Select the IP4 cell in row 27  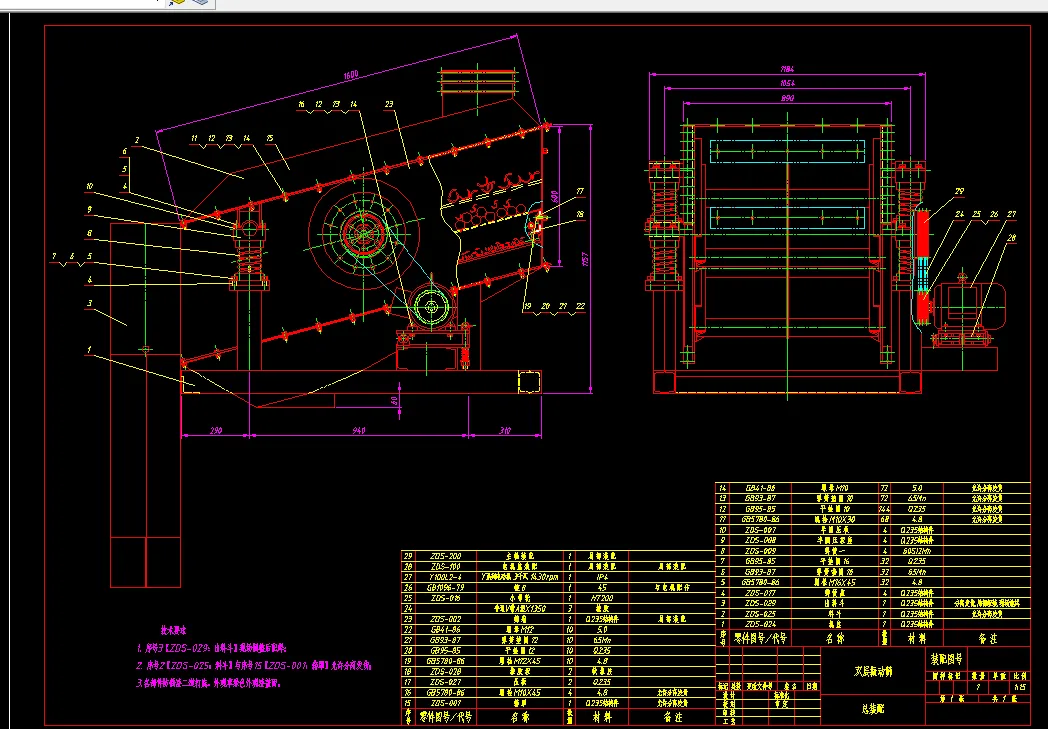(x=602, y=577)
